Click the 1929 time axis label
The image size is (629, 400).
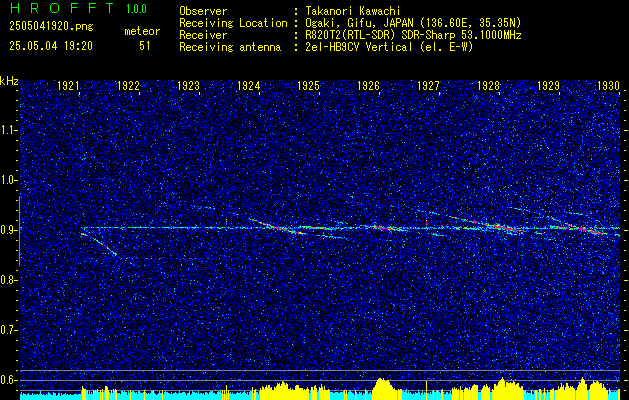pyautogui.click(x=548, y=85)
